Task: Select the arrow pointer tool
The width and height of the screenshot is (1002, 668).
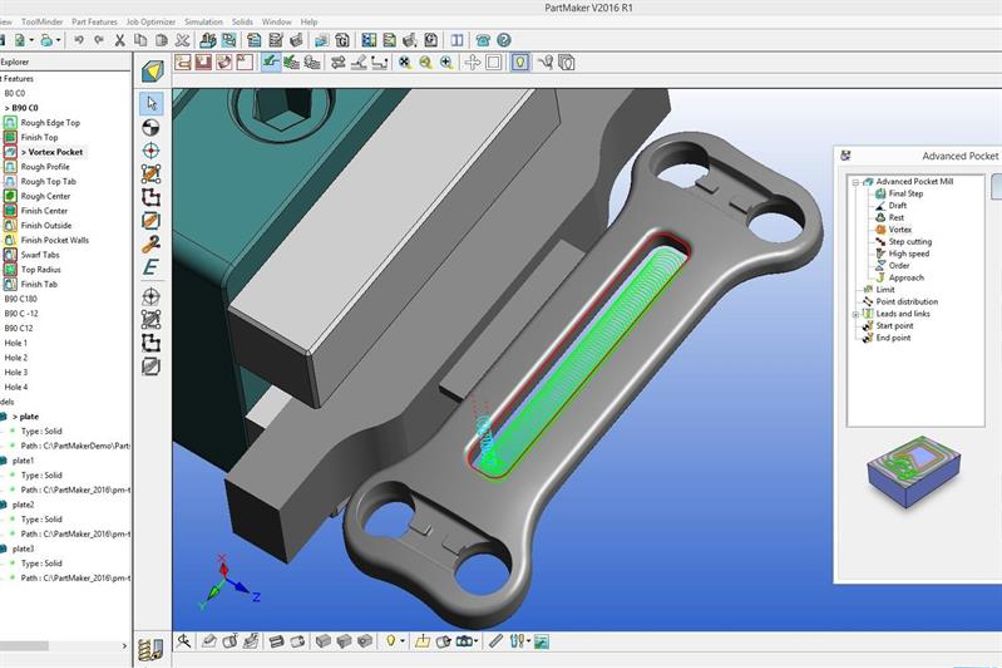Action: click(151, 104)
